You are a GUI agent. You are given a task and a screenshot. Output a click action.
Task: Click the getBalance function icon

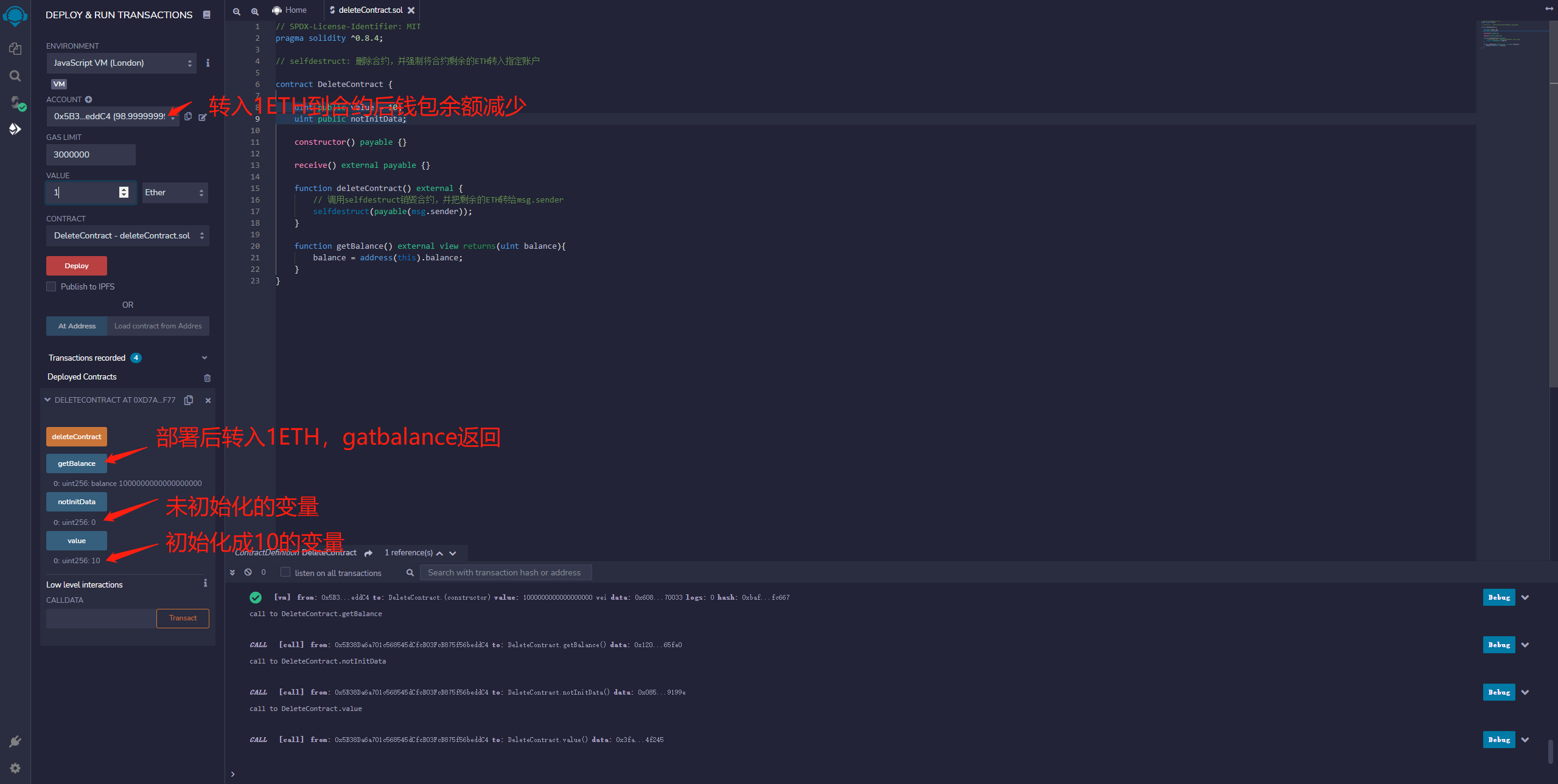[x=77, y=463]
